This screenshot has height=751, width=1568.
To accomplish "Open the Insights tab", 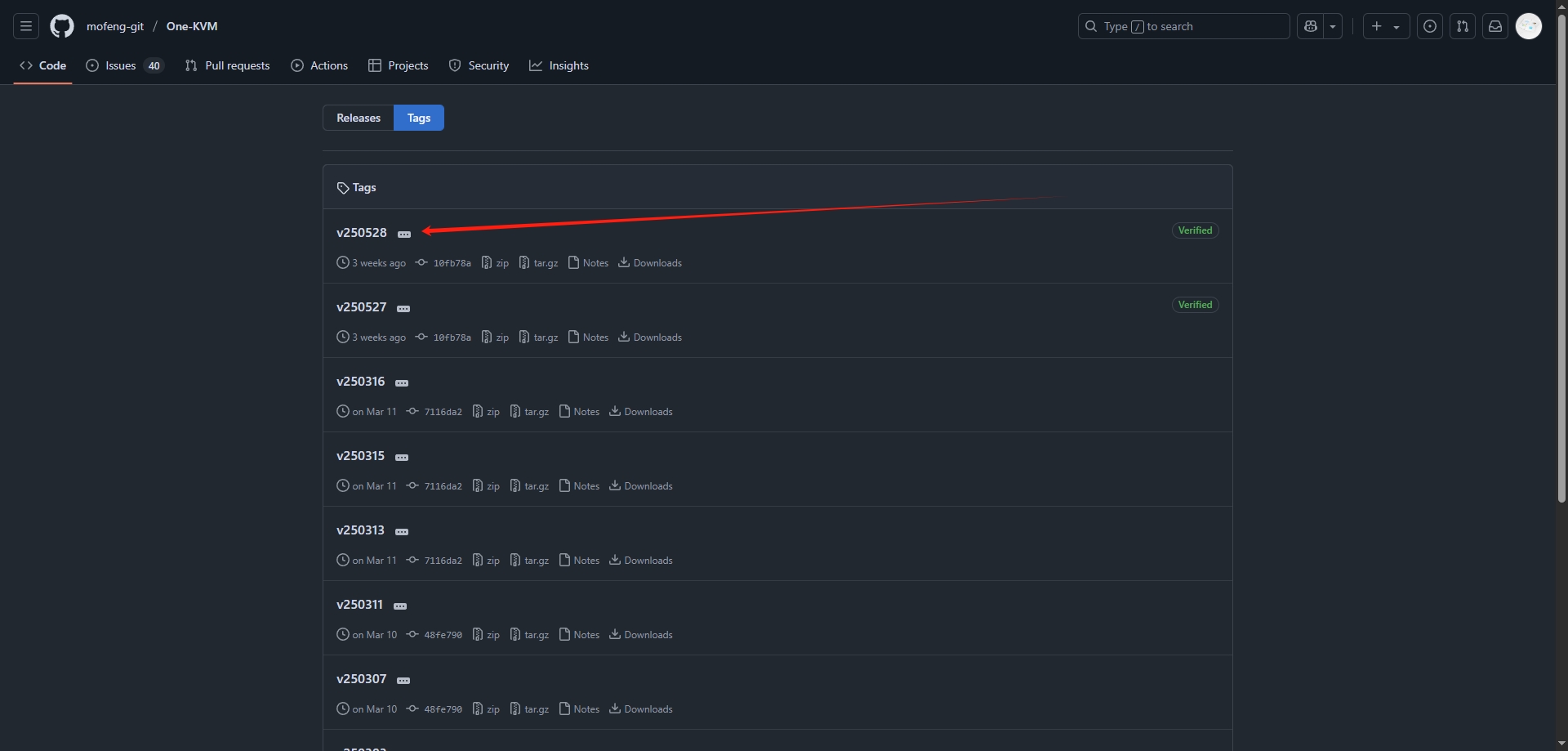I will (x=559, y=65).
